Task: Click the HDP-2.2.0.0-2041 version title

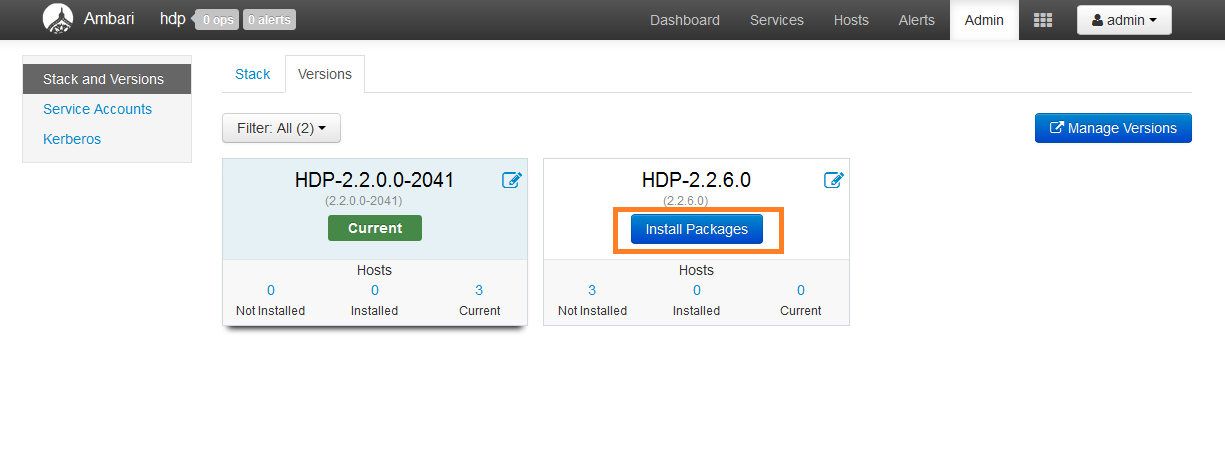Action: pyautogui.click(x=375, y=180)
